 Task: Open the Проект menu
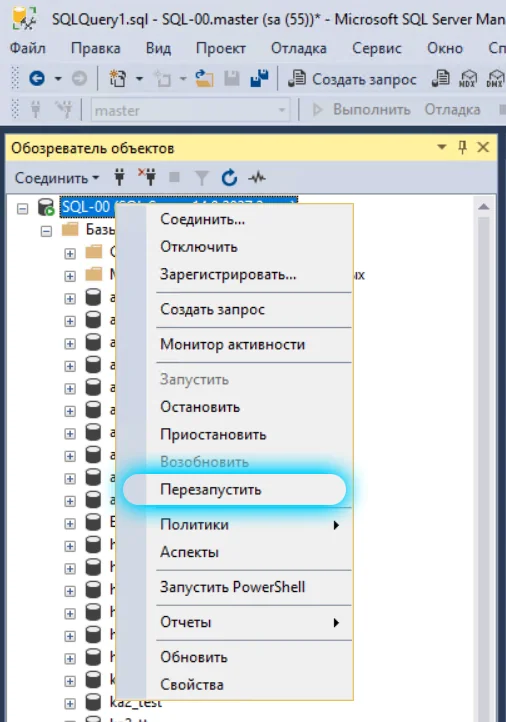tap(221, 48)
